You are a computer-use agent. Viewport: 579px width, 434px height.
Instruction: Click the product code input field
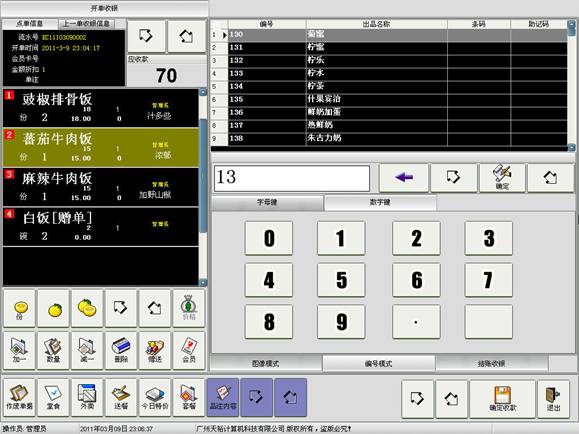point(292,178)
